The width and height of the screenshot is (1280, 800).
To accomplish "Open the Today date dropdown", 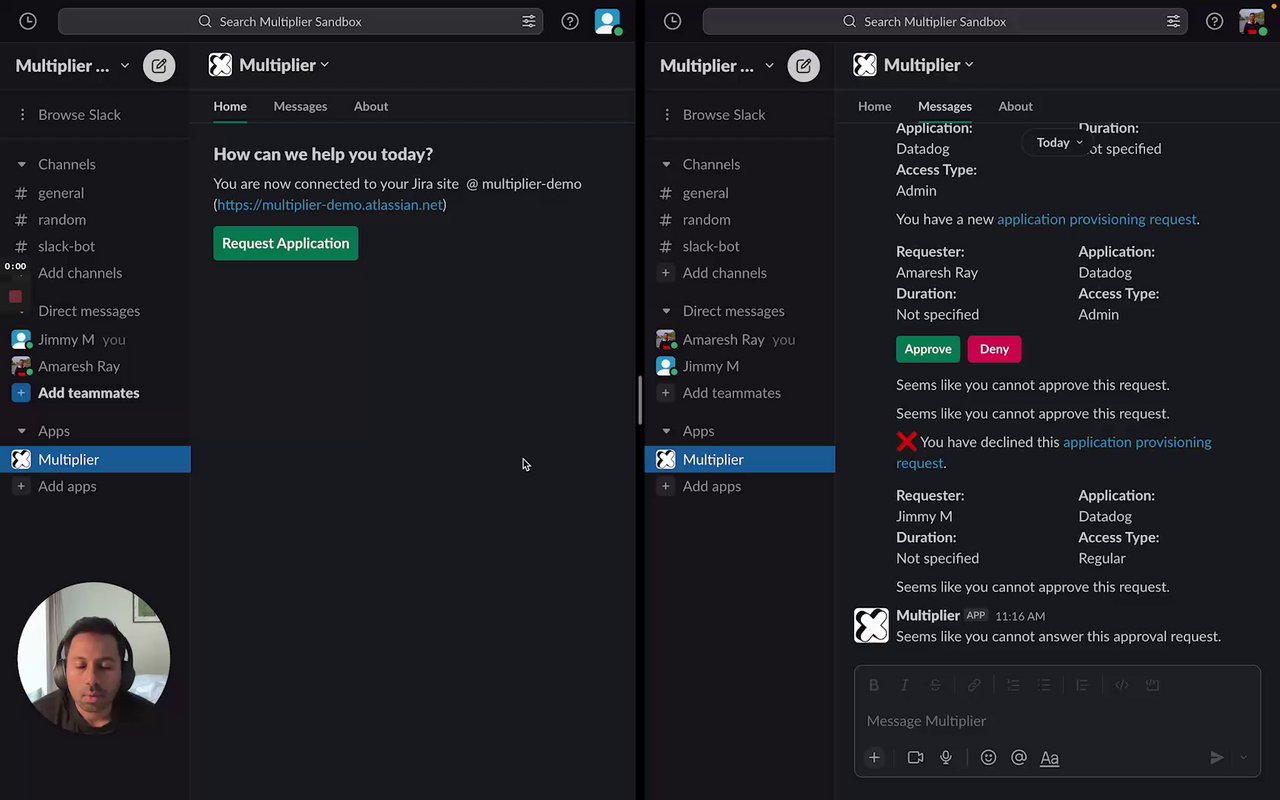I will 1058,143.
